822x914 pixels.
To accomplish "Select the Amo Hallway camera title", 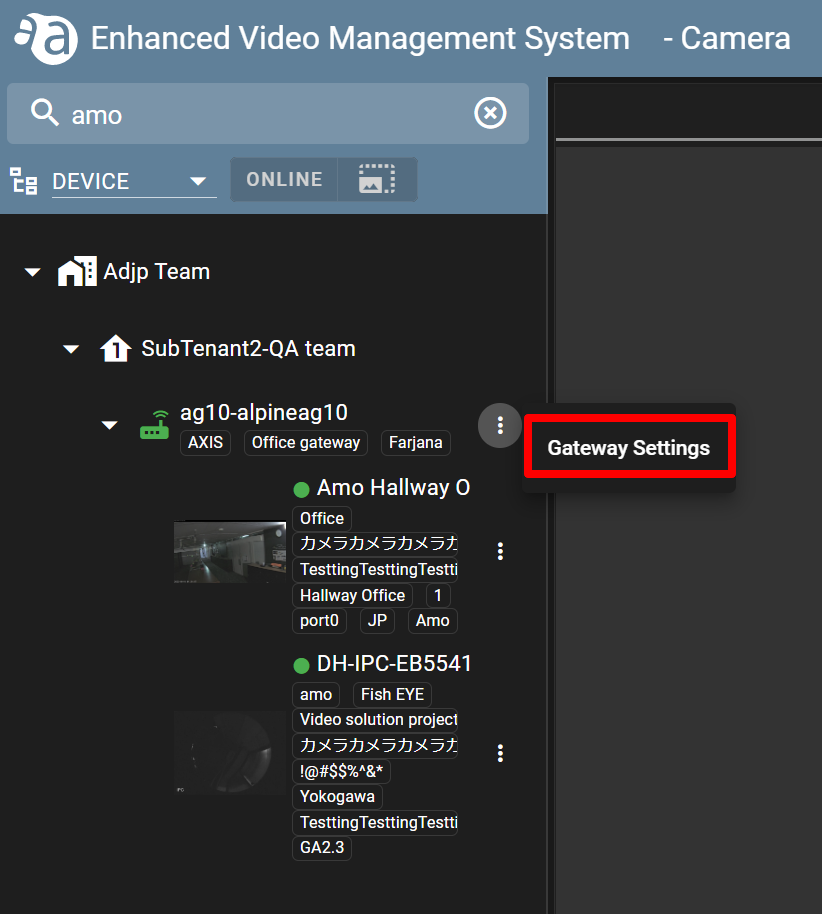I will click(x=393, y=487).
